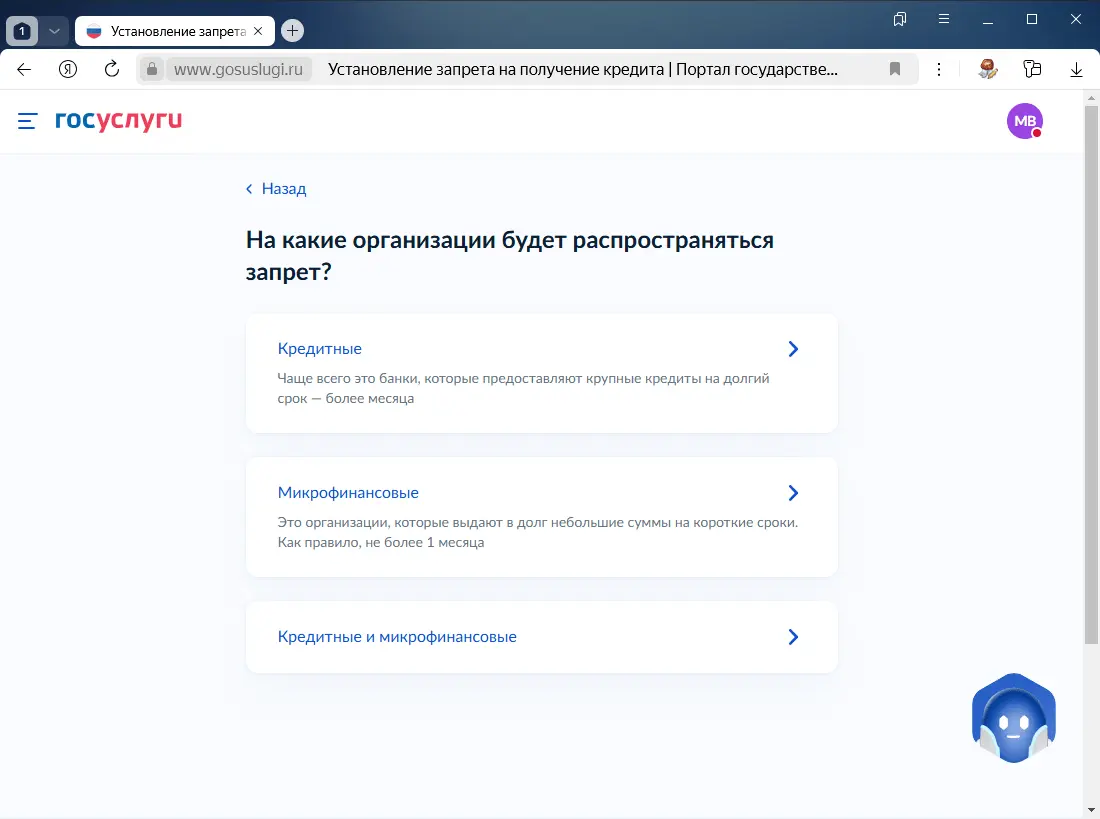Click the scrollbar up arrow
The height and width of the screenshot is (819, 1100).
point(1091,98)
